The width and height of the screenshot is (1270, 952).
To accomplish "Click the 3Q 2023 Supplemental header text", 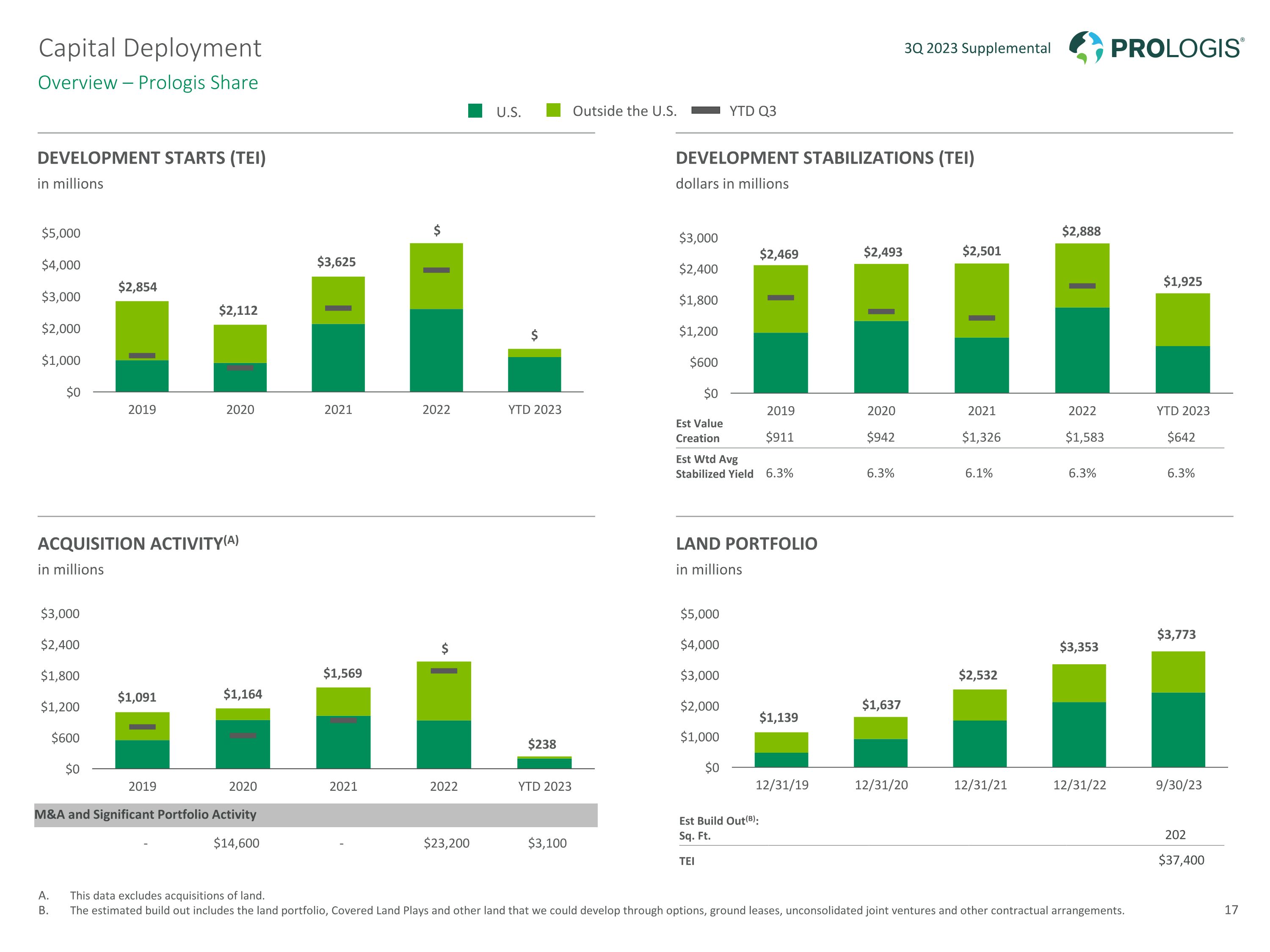I will 977,48.
